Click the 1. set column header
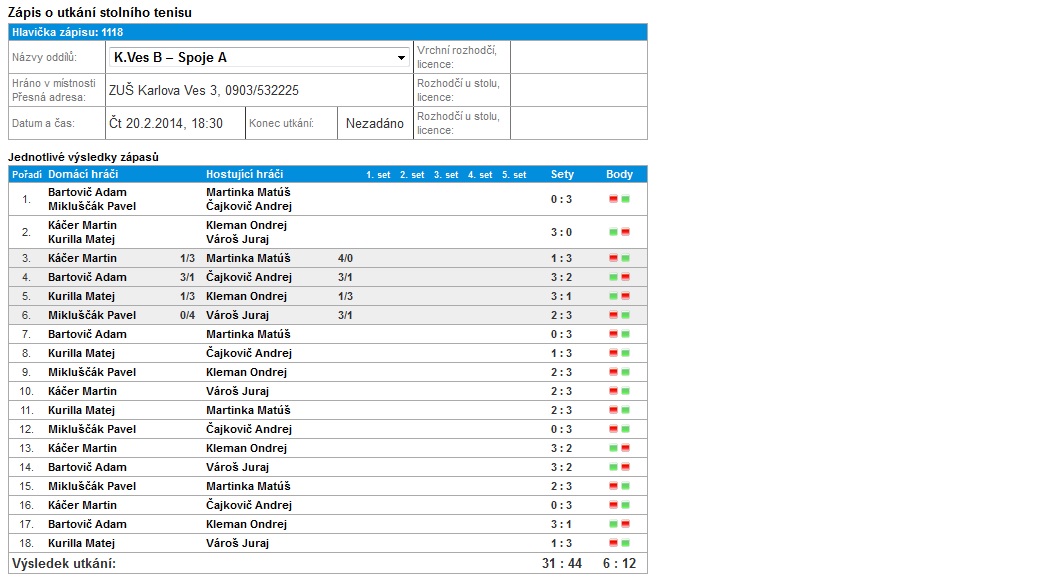The image size is (1039, 585). point(378,175)
